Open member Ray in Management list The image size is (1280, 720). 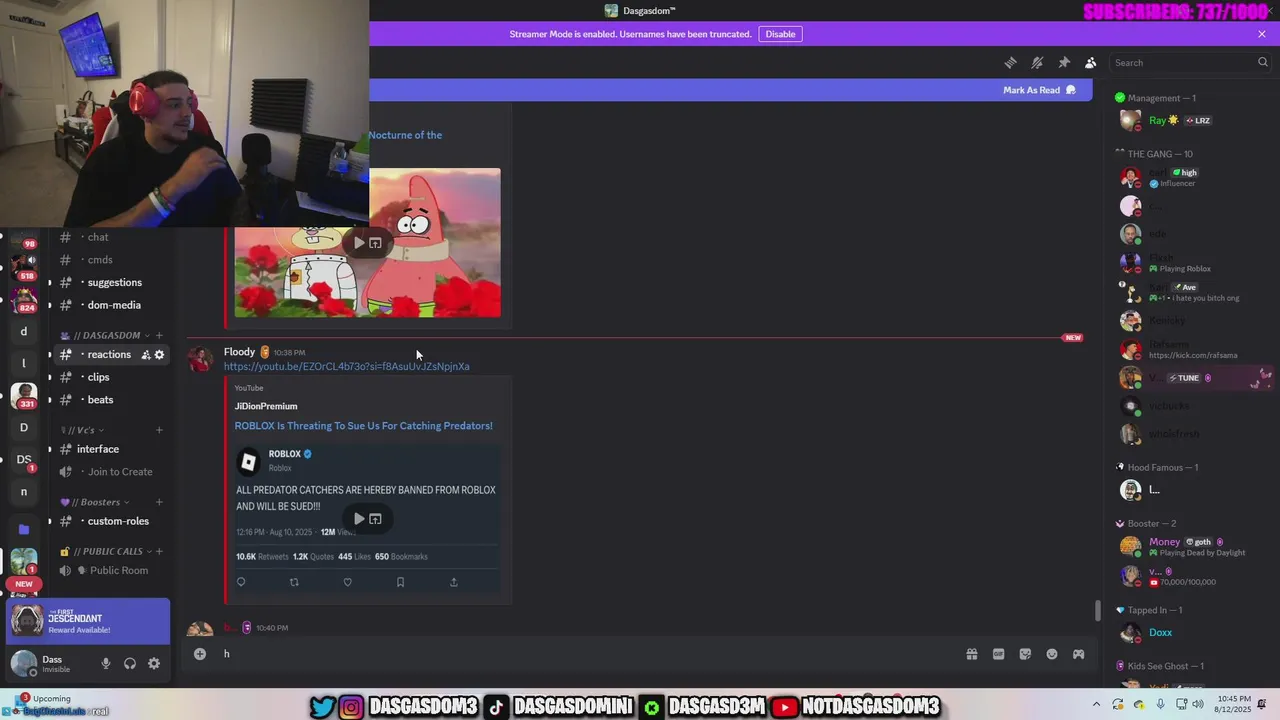click(1190, 120)
